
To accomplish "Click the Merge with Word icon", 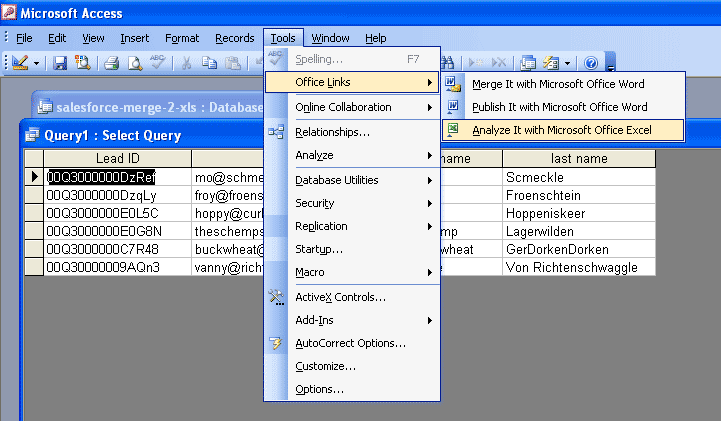I will coord(453,84).
